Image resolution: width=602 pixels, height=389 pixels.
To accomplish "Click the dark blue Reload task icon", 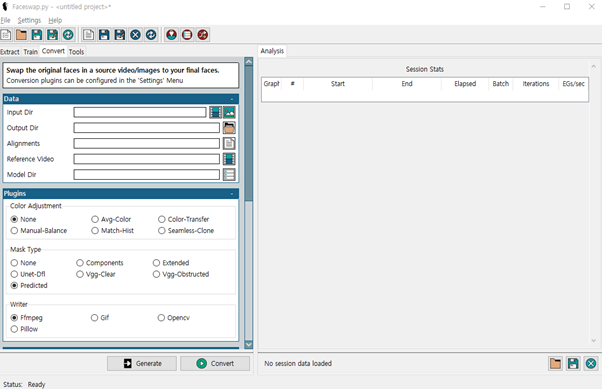I will tap(151, 35).
